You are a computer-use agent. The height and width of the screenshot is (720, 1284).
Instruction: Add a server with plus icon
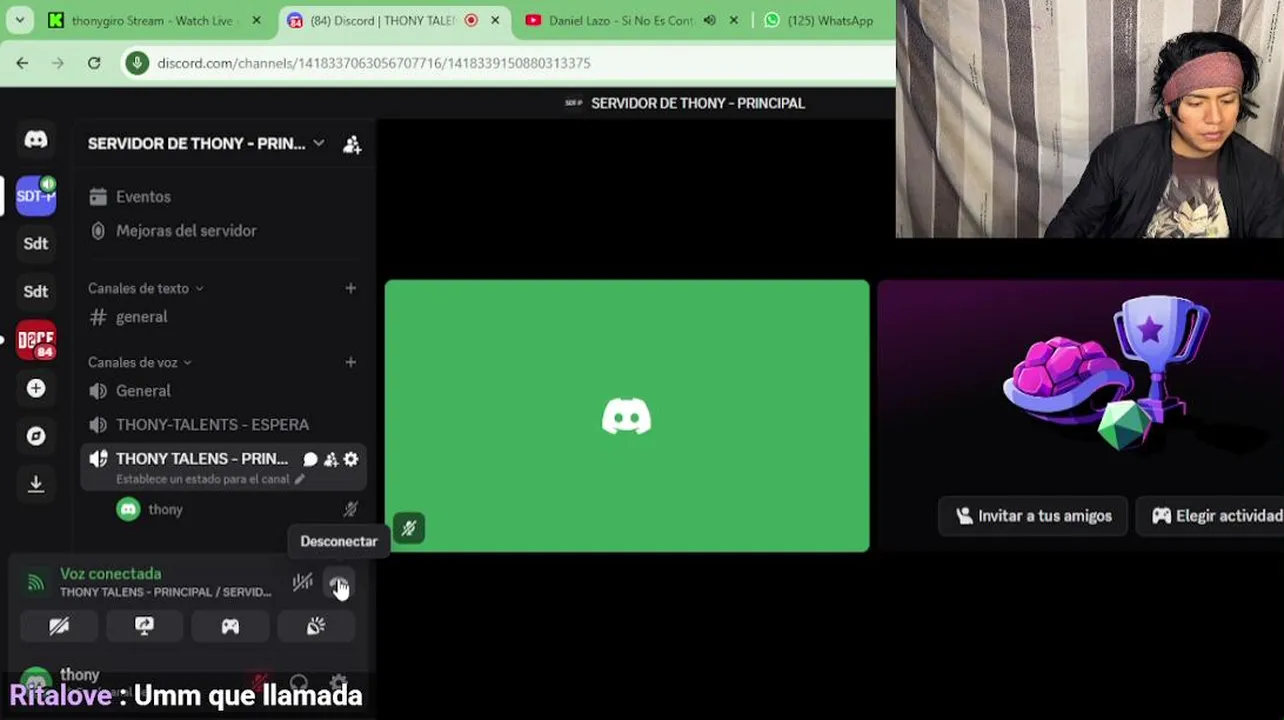36,388
